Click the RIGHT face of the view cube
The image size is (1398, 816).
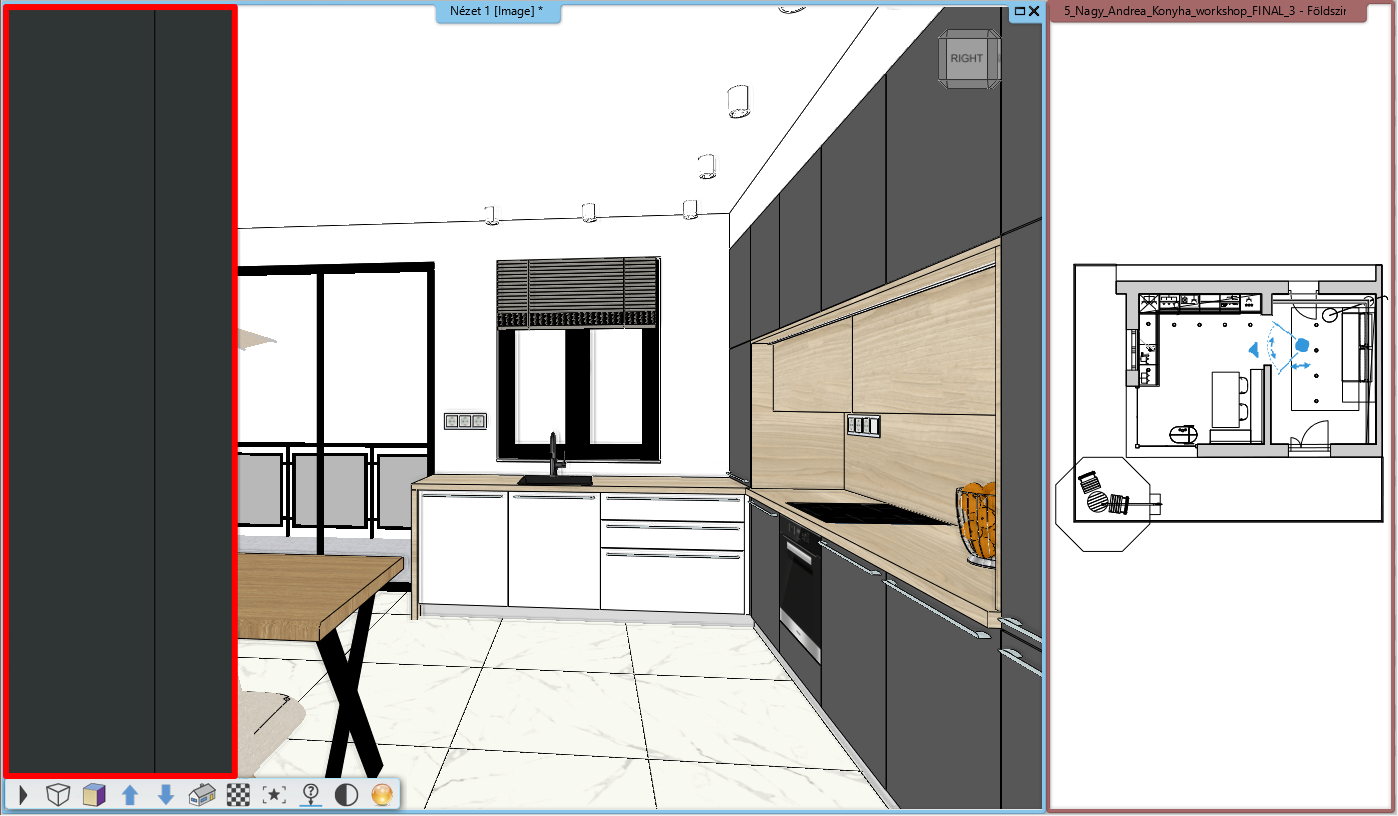[966, 58]
